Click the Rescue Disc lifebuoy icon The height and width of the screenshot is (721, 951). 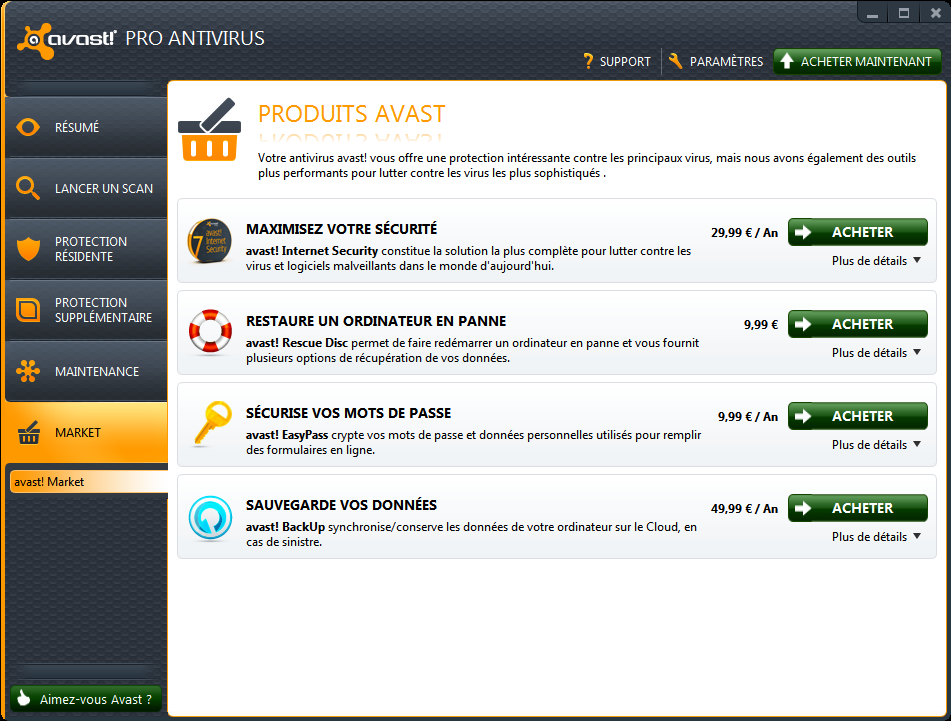pyautogui.click(x=210, y=331)
